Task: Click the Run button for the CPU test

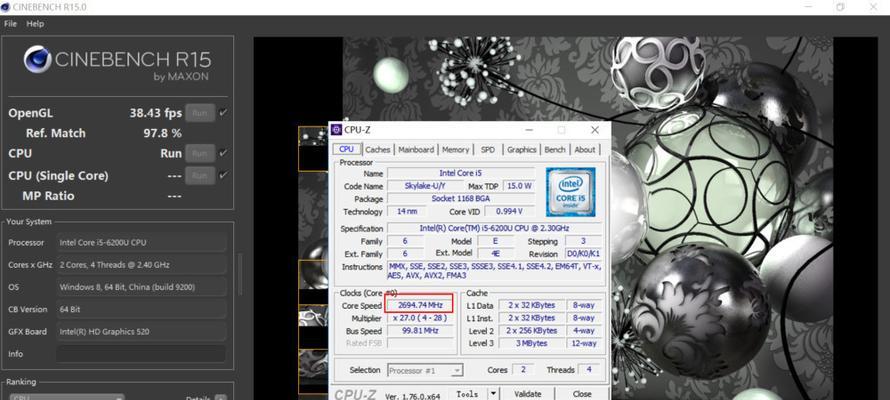Action: click(x=200, y=153)
